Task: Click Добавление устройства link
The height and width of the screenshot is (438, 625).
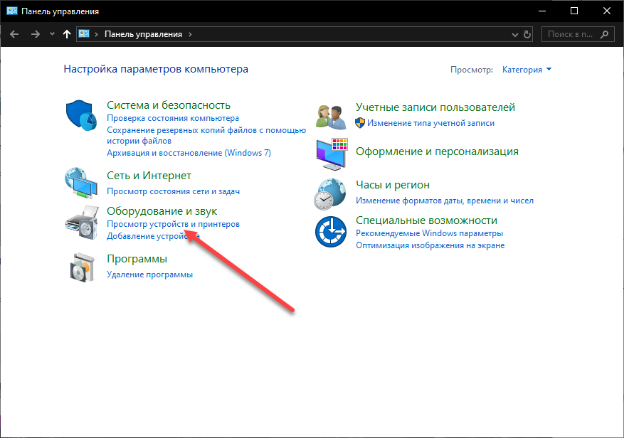Action: (153, 236)
